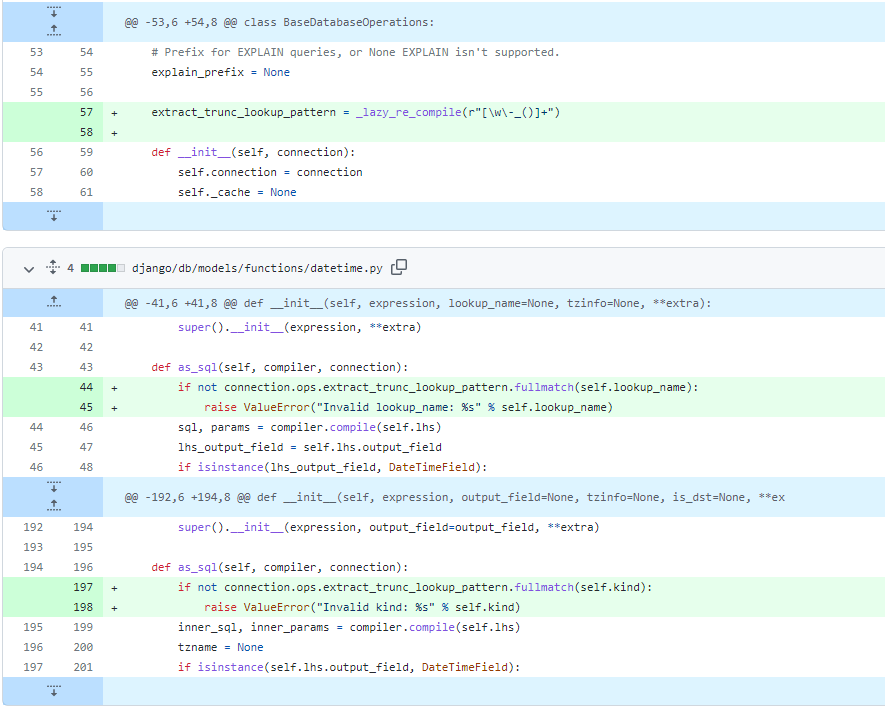Collapse the datetime.py file diff chevron

(x=28, y=268)
